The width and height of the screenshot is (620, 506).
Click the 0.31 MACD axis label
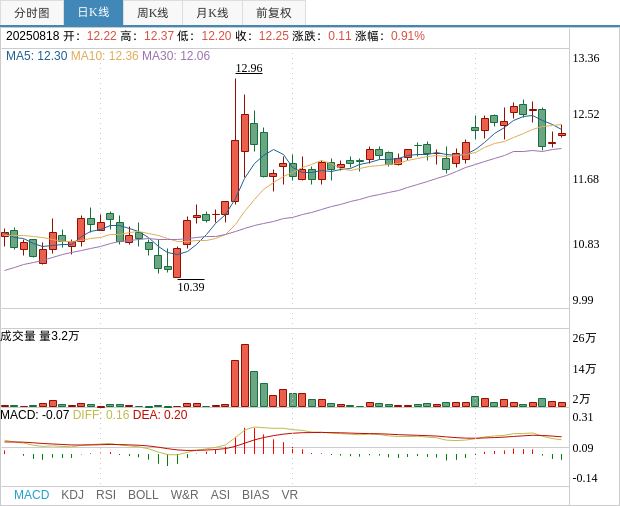(x=583, y=417)
